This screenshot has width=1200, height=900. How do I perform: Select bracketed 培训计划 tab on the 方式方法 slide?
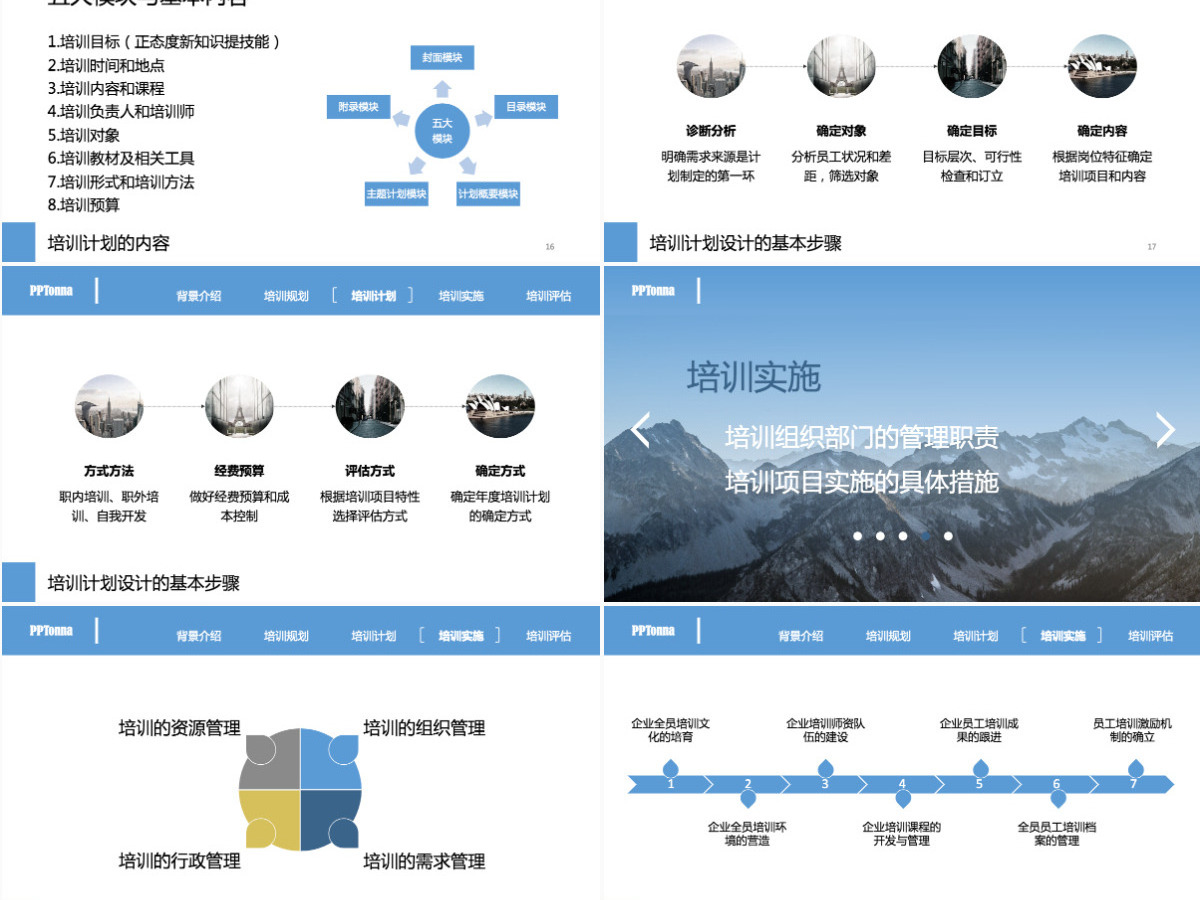373,296
